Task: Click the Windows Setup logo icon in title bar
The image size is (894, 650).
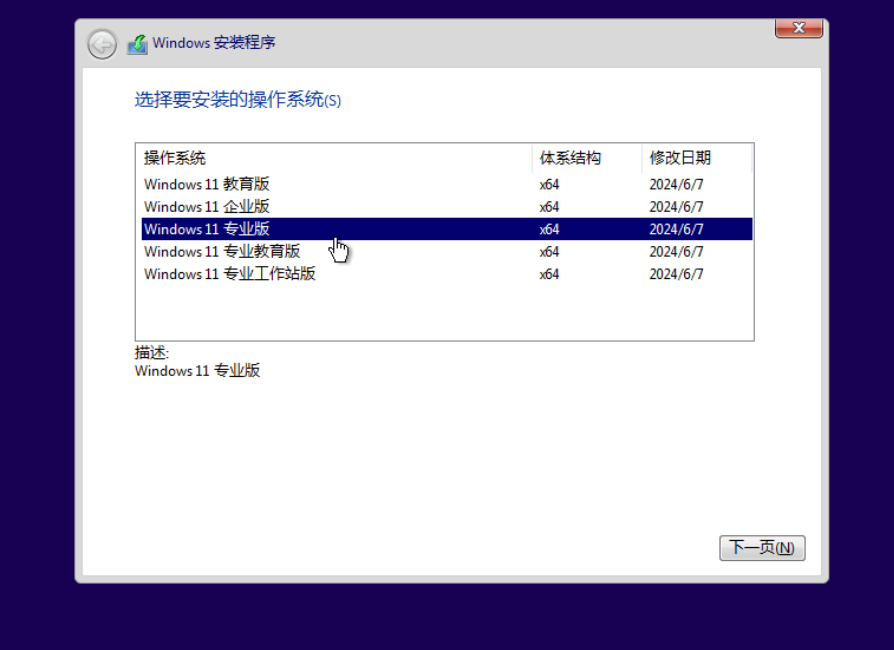Action: (138, 43)
